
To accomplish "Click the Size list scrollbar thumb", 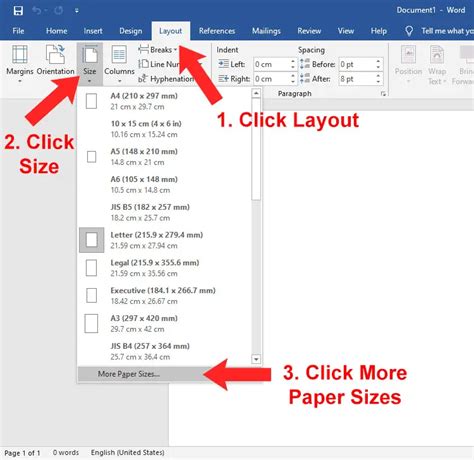I will (256, 149).
